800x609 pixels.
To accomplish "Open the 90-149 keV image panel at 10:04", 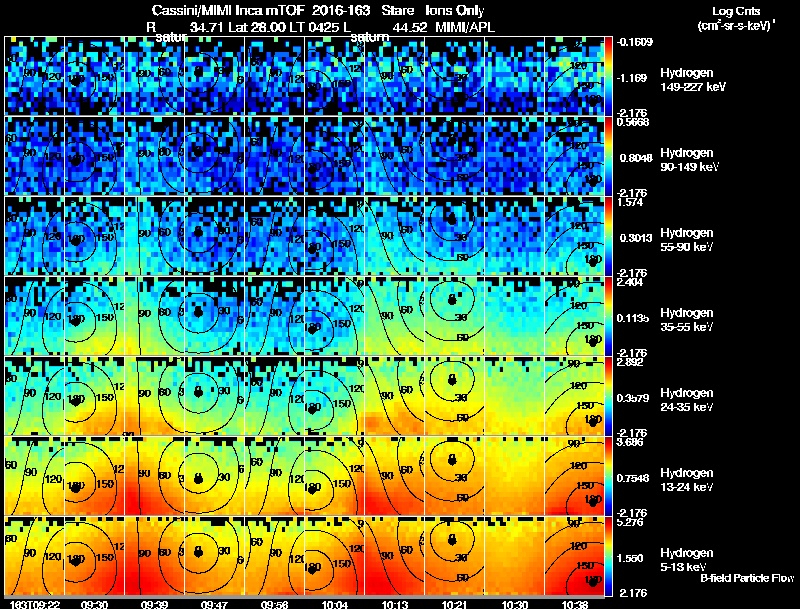I will point(334,156).
